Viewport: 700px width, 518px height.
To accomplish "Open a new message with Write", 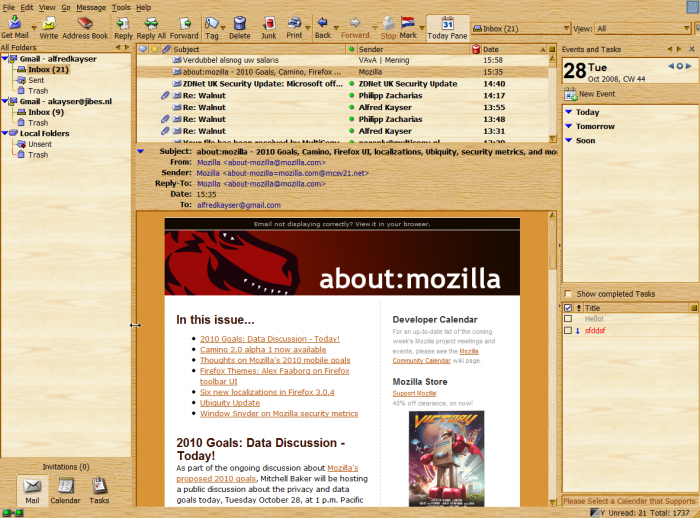I will pyautogui.click(x=48, y=27).
